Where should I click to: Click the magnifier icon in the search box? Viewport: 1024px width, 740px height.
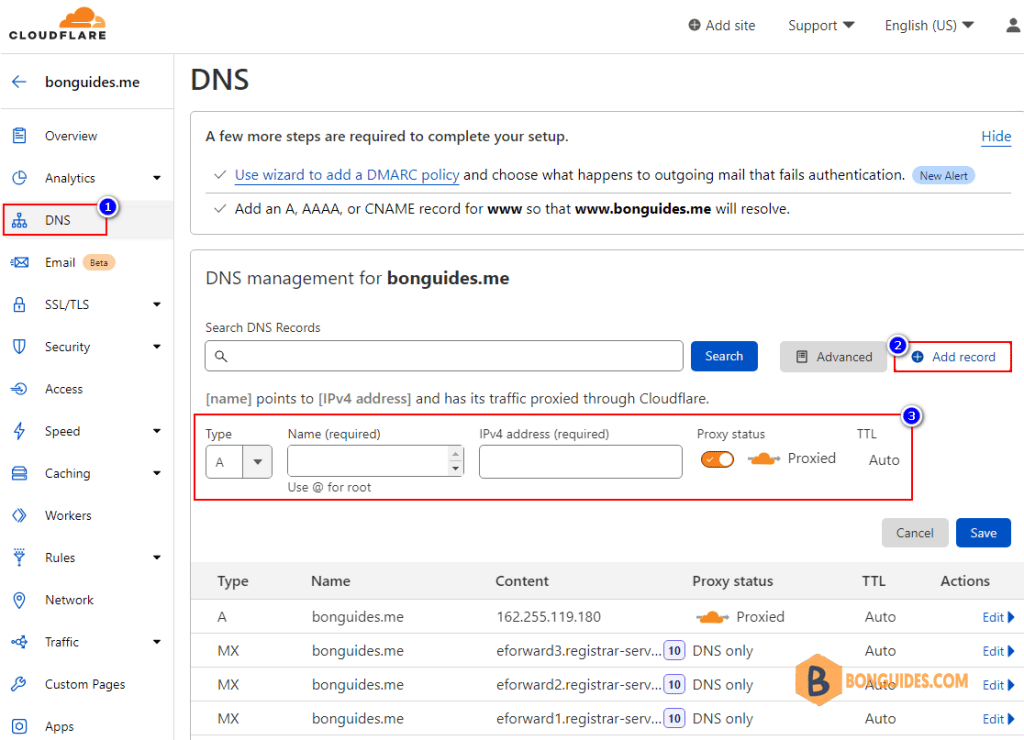click(x=221, y=356)
